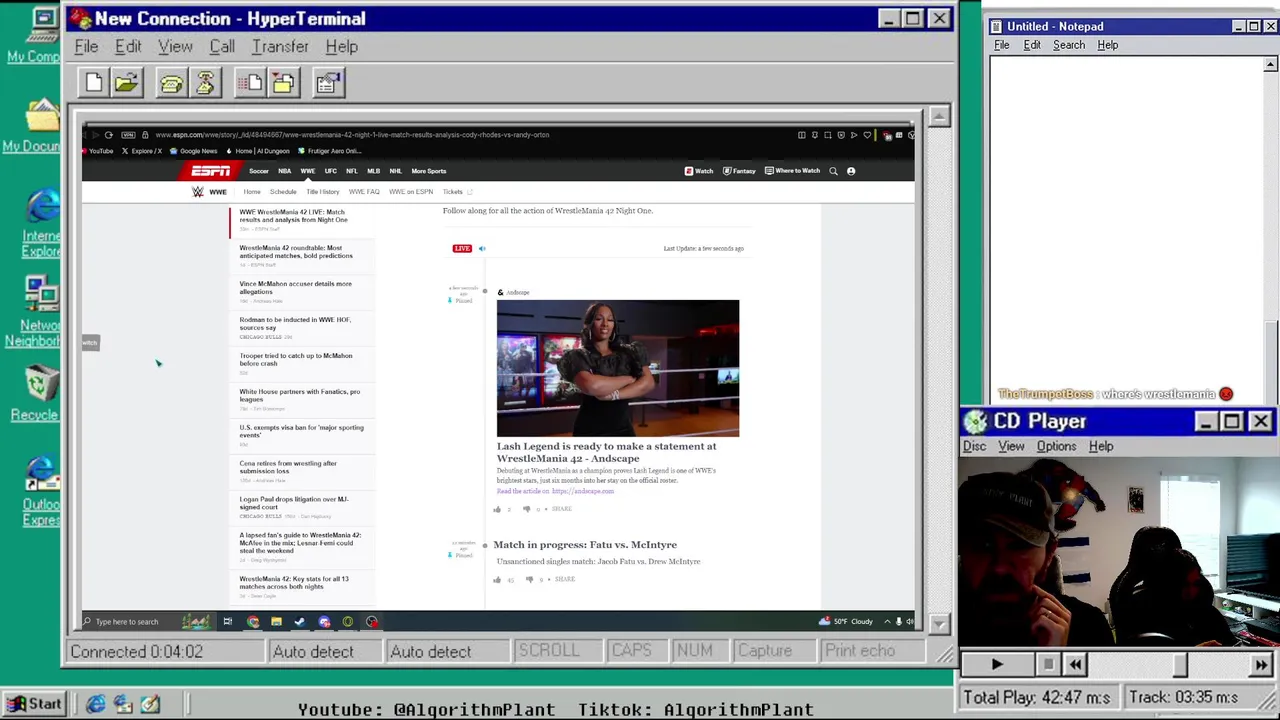Click the Properties icon in HyperTerminal toolbar
Screen dimensions: 1280x720
327,83
